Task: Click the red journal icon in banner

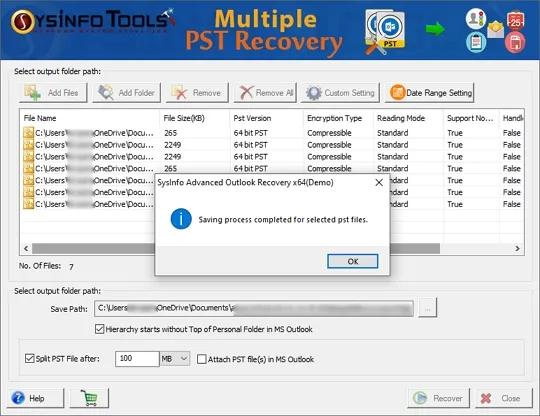Action: coord(515,42)
